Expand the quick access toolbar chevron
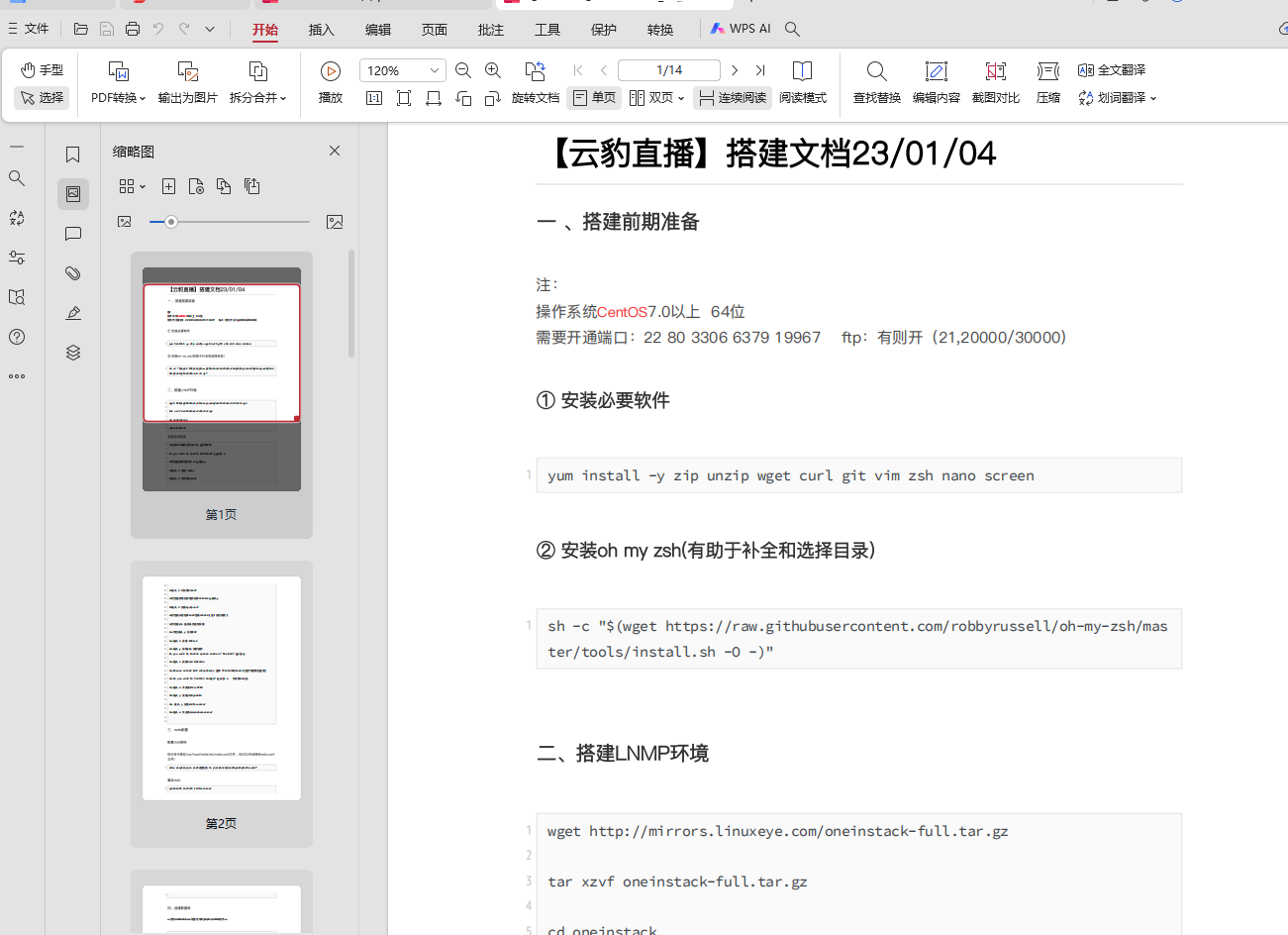This screenshot has height=935, width=1288. click(x=210, y=29)
